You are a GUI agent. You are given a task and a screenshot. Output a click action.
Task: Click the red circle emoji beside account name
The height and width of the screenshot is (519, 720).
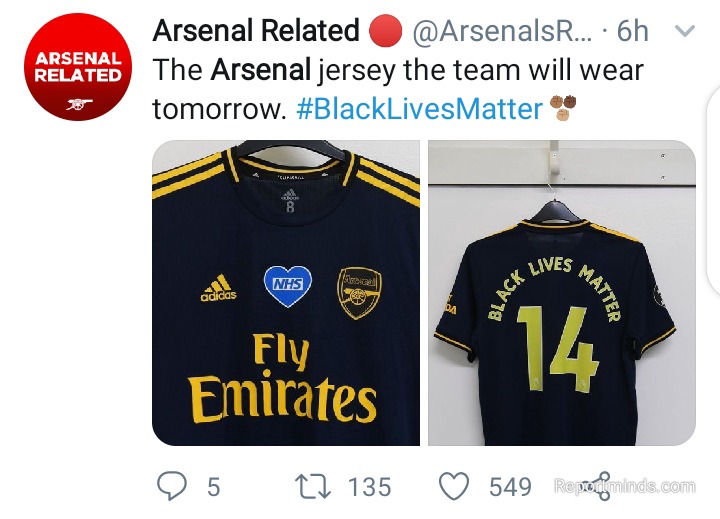(385, 32)
